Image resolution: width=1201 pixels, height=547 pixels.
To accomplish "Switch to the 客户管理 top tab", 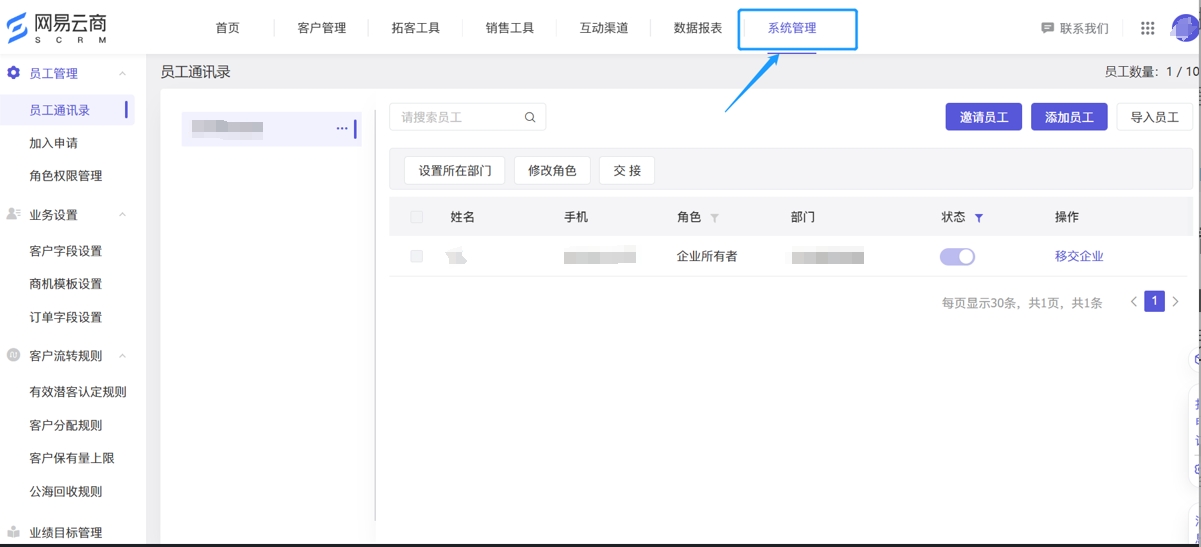I will 321,28.
